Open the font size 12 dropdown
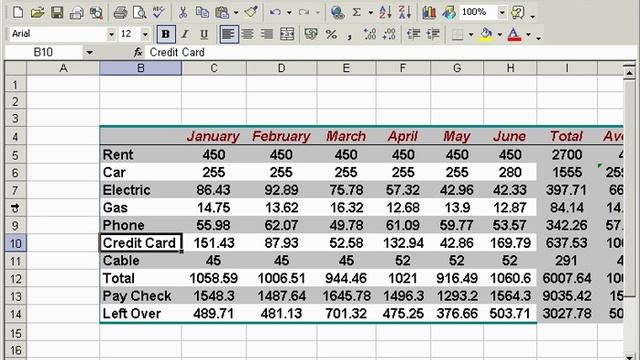The width and height of the screenshot is (640, 360). [x=145, y=34]
